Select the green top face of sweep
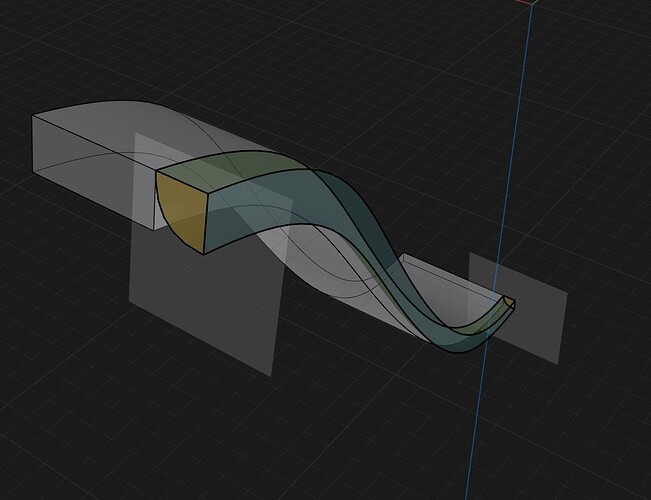Viewport: 651px width, 500px height. click(x=237, y=166)
